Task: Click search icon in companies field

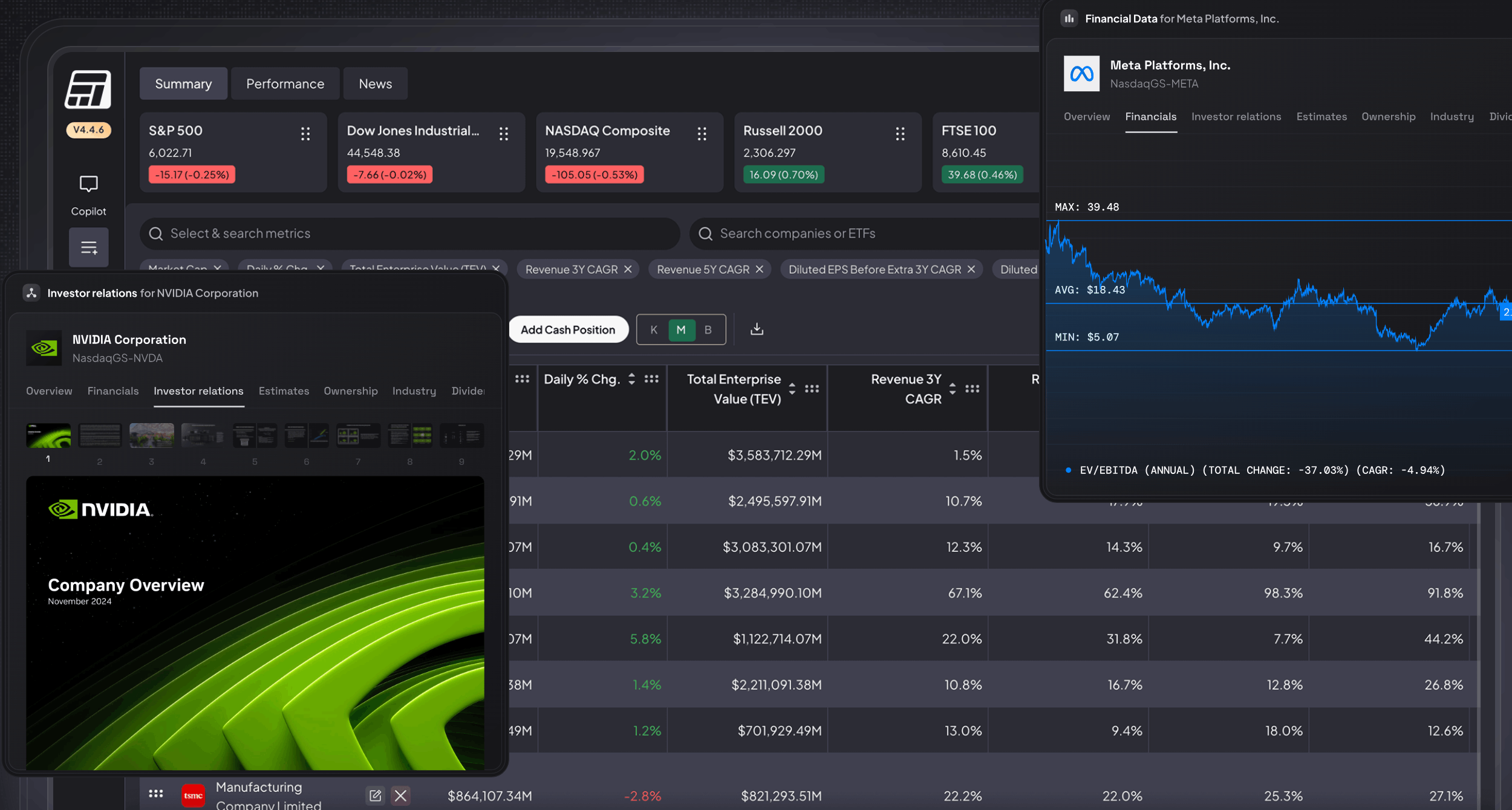Action: pos(706,234)
